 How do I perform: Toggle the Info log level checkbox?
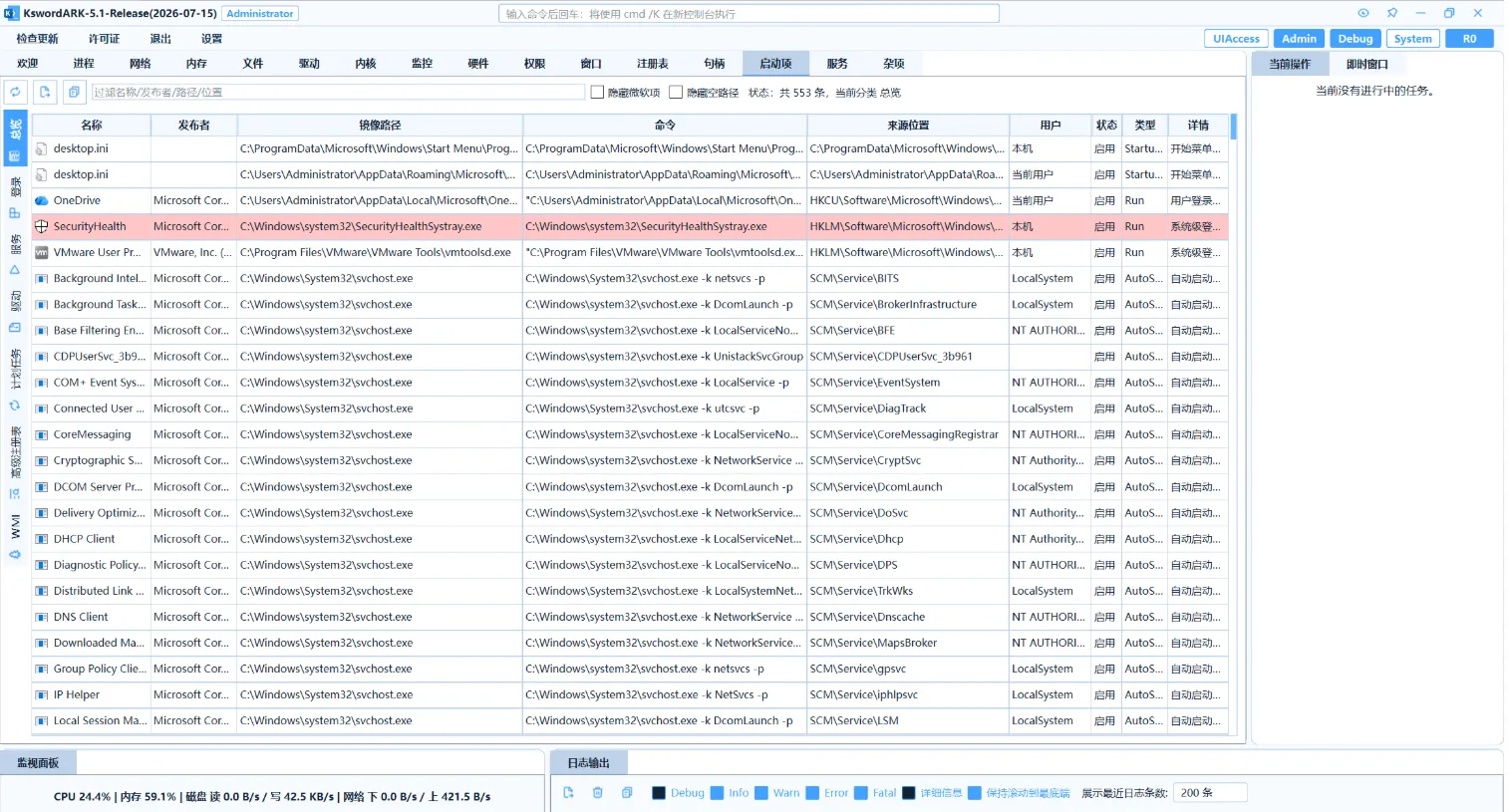coord(717,793)
